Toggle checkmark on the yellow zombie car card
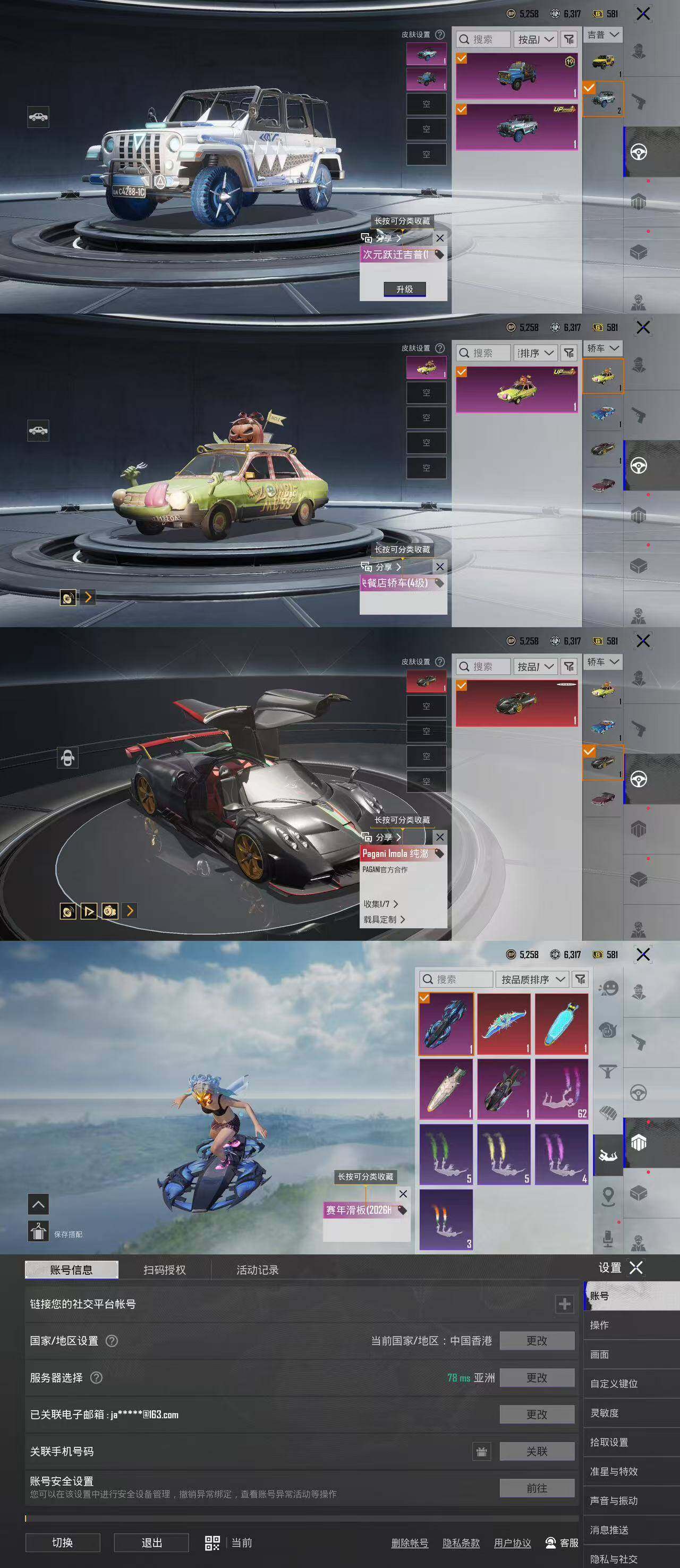Image resolution: width=680 pixels, height=1568 pixels. coord(462,372)
